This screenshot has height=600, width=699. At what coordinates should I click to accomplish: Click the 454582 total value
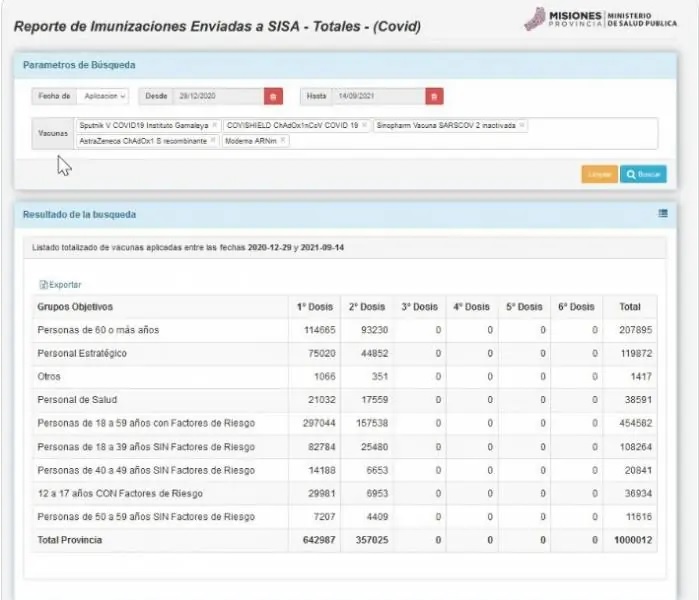click(636, 423)
